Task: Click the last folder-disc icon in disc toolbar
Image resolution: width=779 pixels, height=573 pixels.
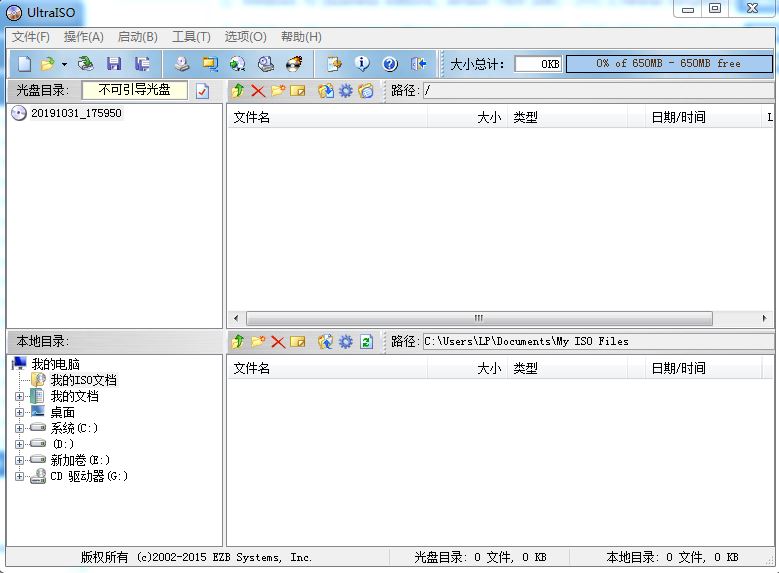Action: tap(366, 91)
